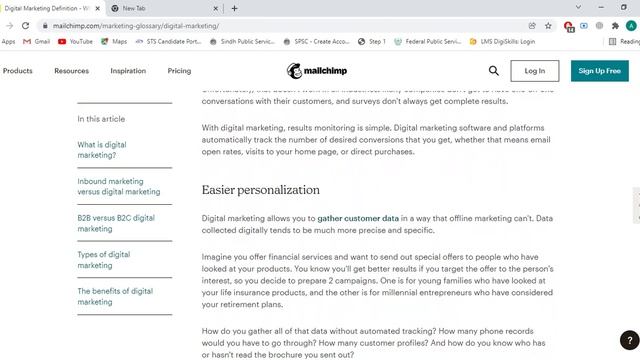This screenshot has height=360, width=640.
Task: Jump to Types of digital marketing
Action: coord(104,260)
